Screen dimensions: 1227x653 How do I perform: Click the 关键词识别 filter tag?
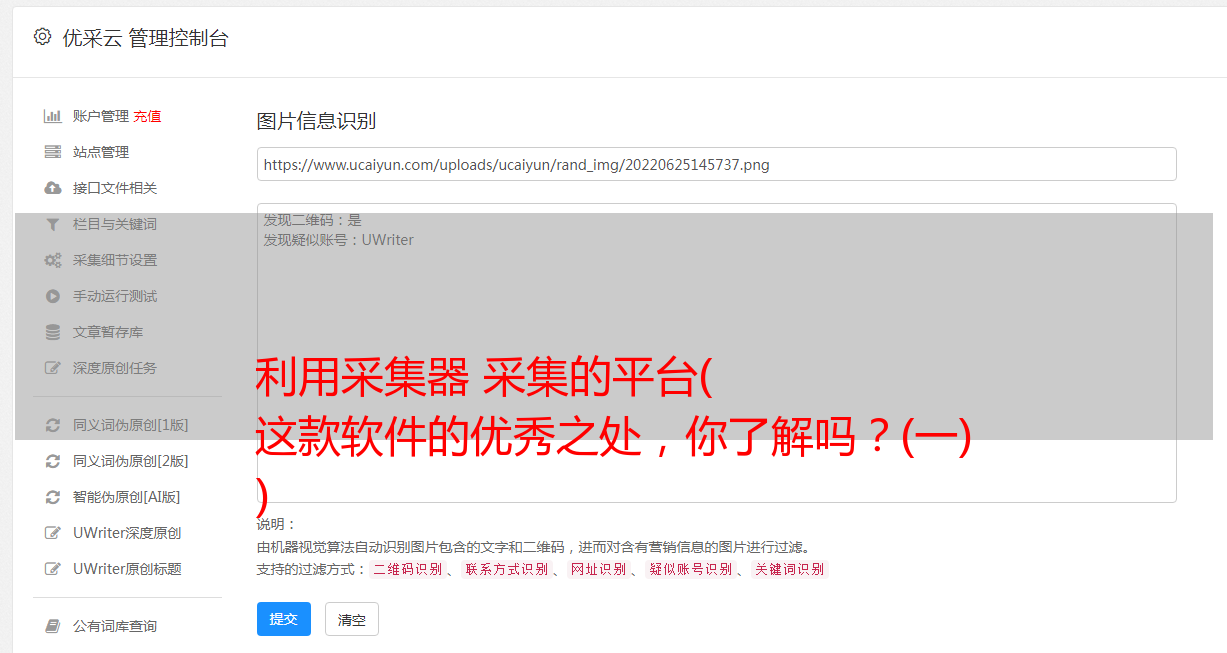coord(790,569)
